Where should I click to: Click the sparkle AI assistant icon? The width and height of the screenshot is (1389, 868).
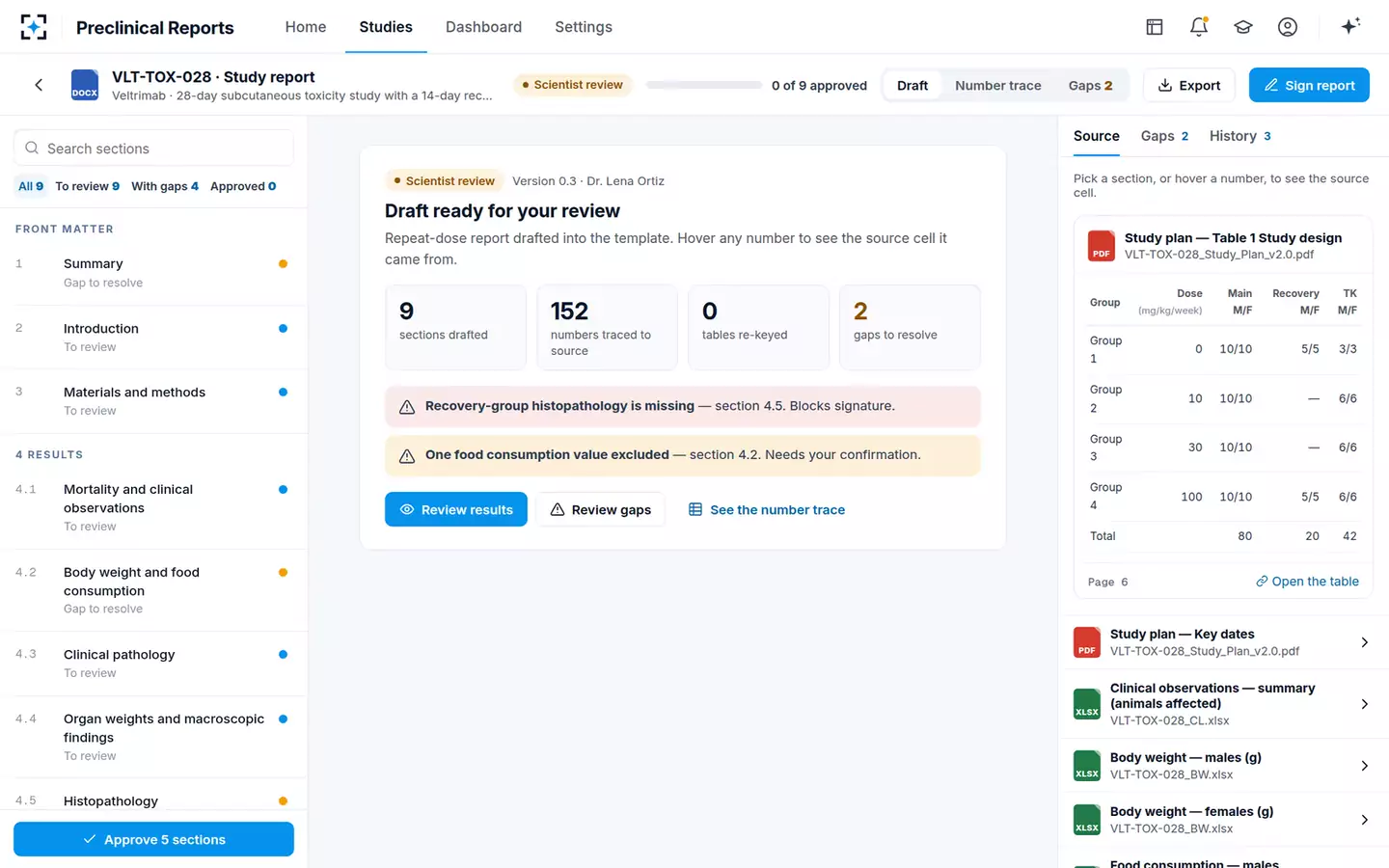click(1350, 26)
